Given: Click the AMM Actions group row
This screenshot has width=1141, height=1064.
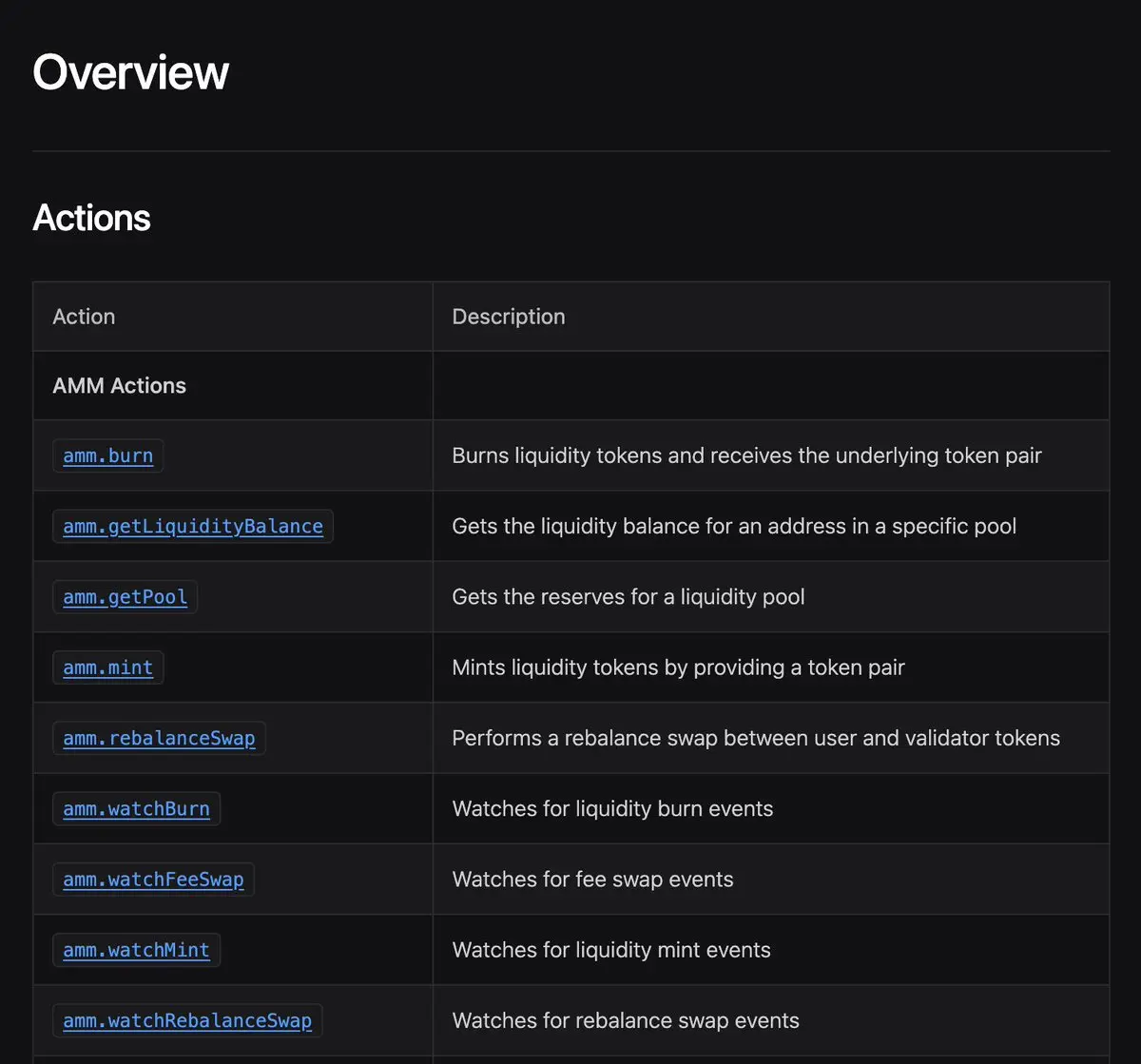Looking at the screenshot, I should click(570, 386).
